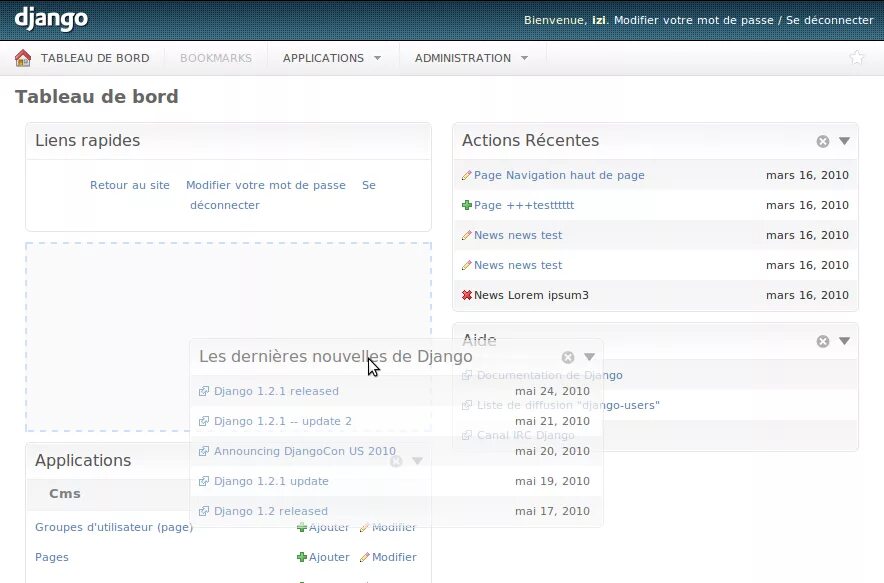Click the Tableau de bord page heading
This screenshot has width=884, height=583.
click(96, 96)
